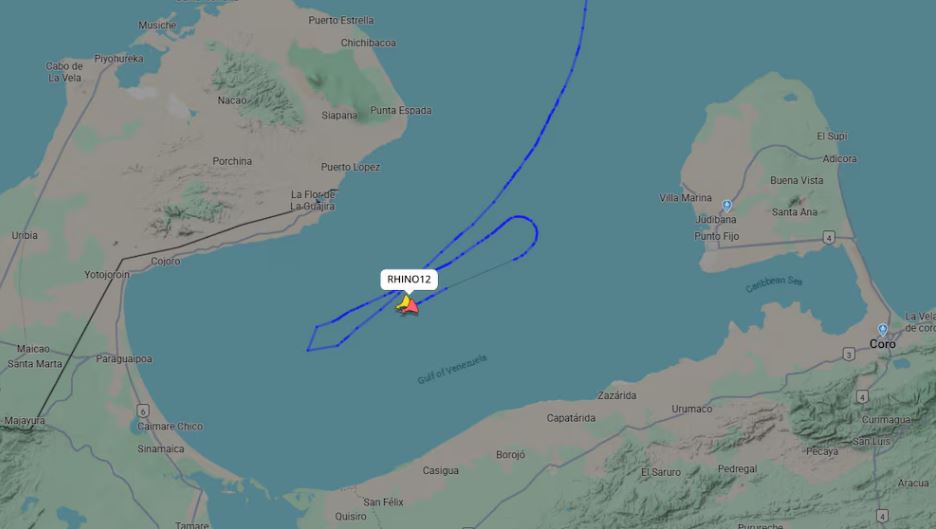
Task: Open the RHINO12 callsign label
Action: pos(409,279)
